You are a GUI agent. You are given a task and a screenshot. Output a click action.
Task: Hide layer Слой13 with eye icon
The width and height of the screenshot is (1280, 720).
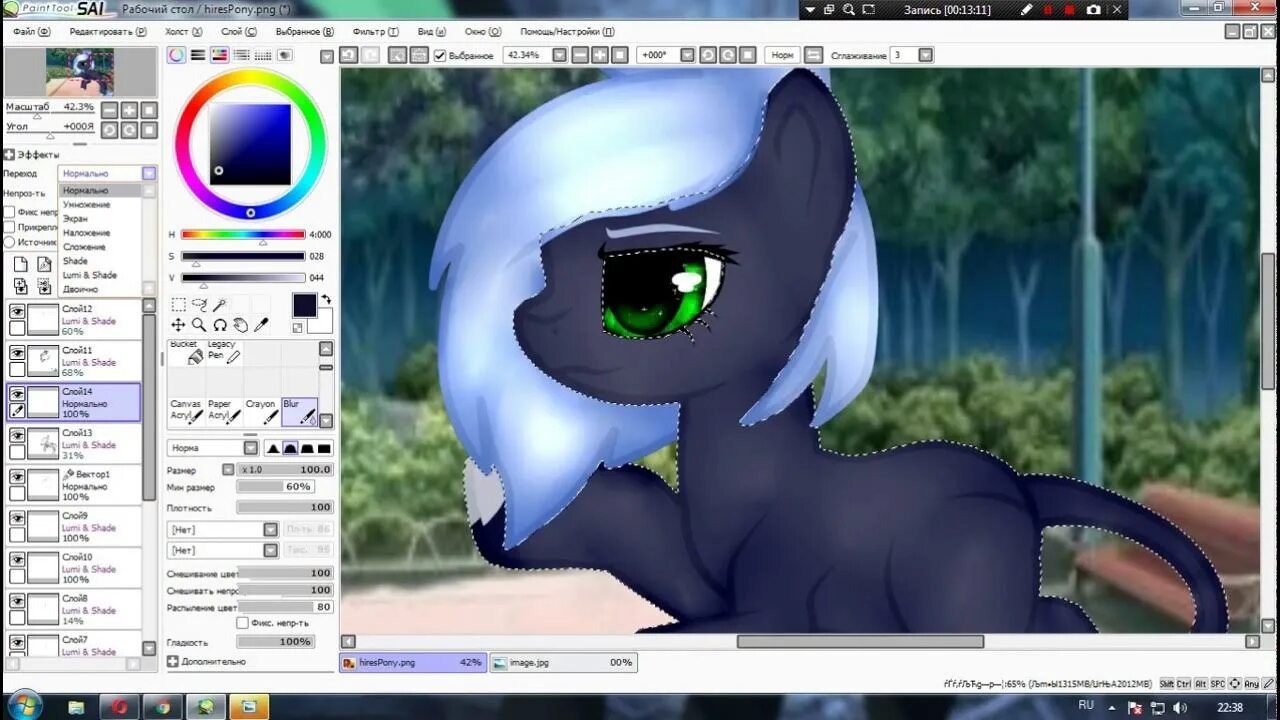(17, 436)
